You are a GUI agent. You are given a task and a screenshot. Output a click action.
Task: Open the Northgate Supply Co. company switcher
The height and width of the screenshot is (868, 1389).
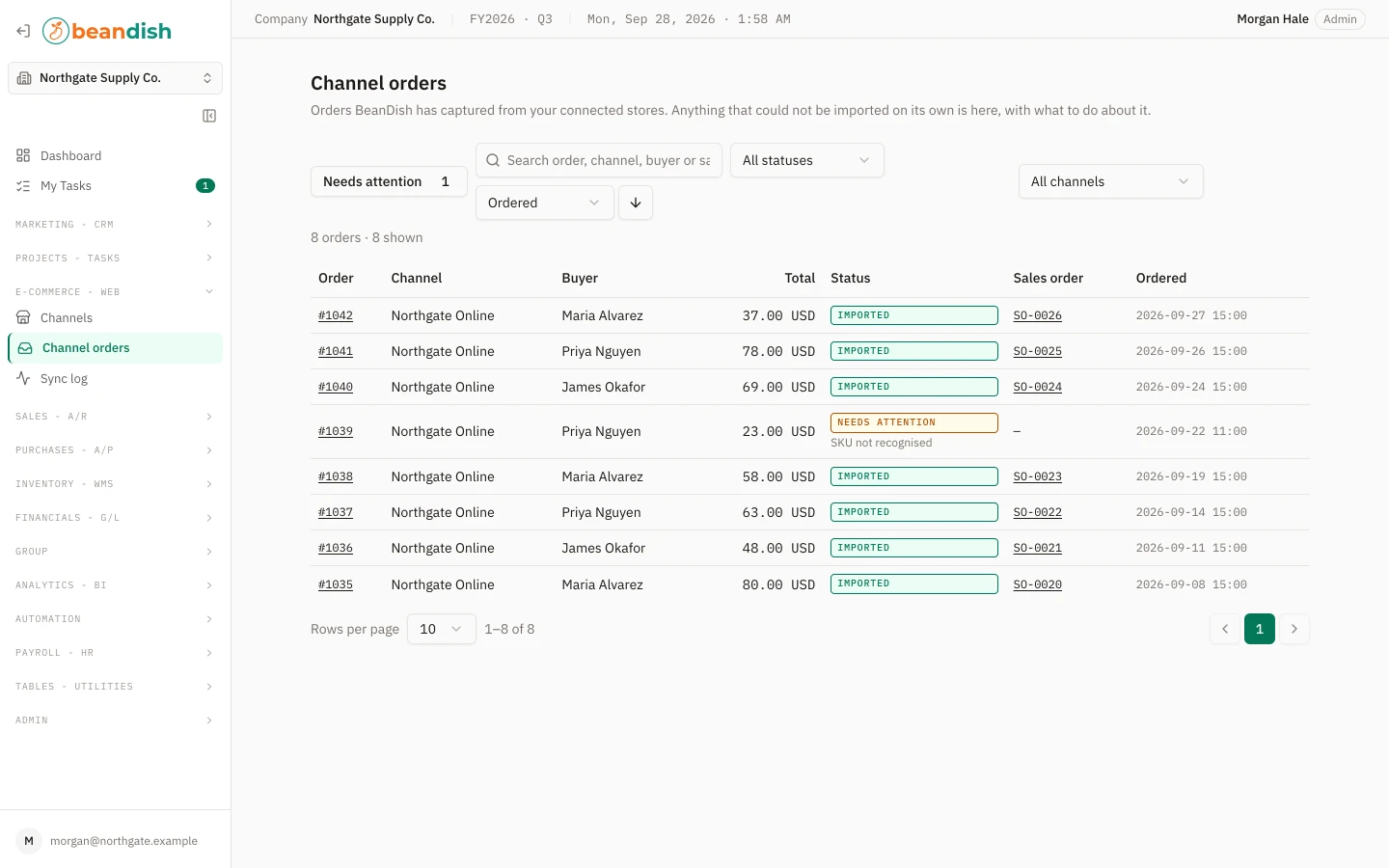click(x=115, y=78)
